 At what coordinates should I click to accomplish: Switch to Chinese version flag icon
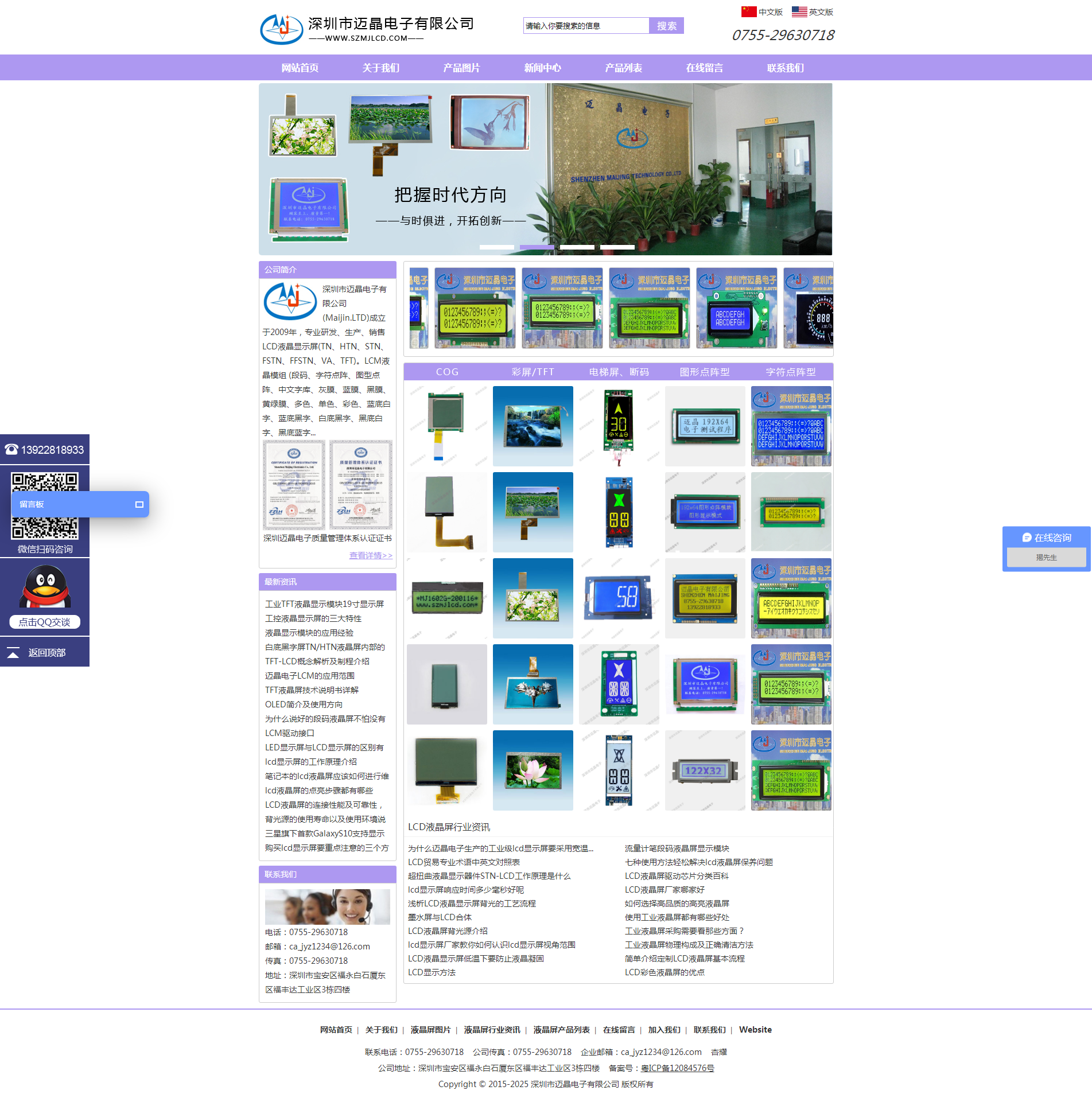coord(749,11)
